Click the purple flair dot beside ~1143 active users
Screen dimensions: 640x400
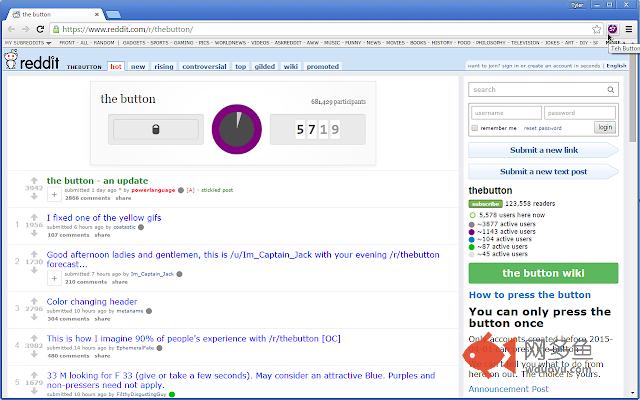(x=472, y=232)
